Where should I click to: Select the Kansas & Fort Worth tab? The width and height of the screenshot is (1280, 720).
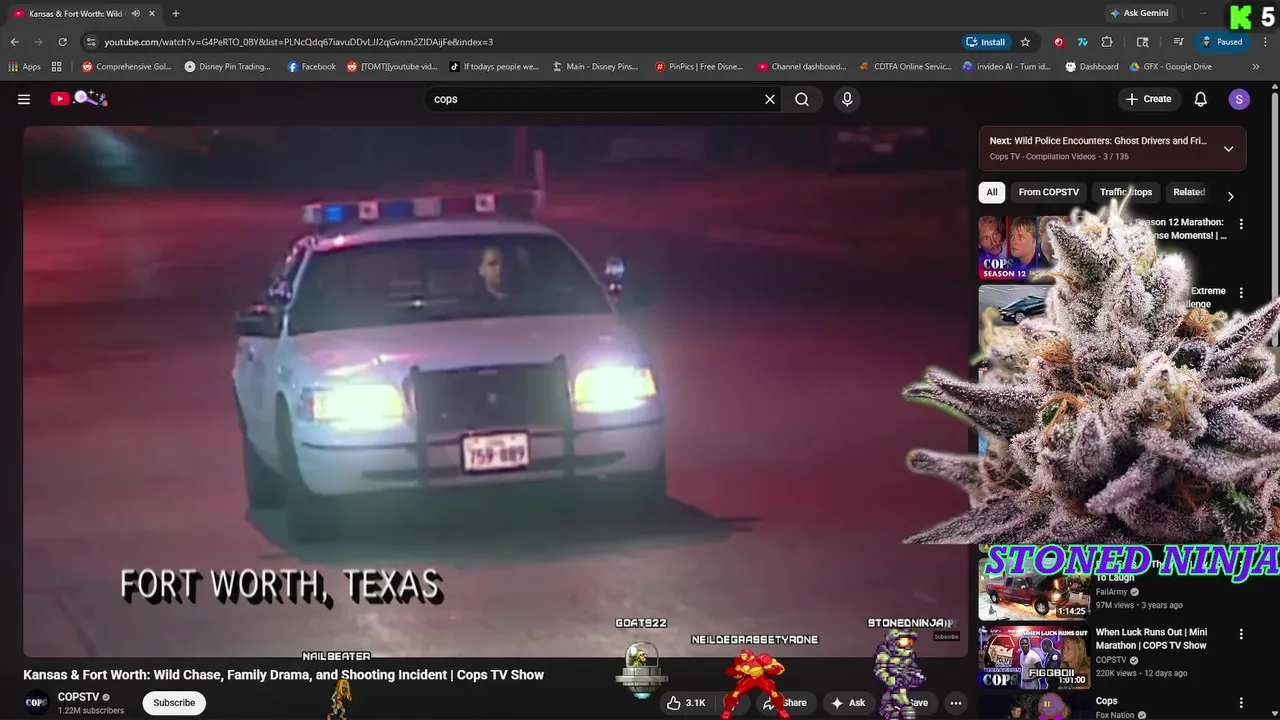pyautogui.click(x=75, y=14)
